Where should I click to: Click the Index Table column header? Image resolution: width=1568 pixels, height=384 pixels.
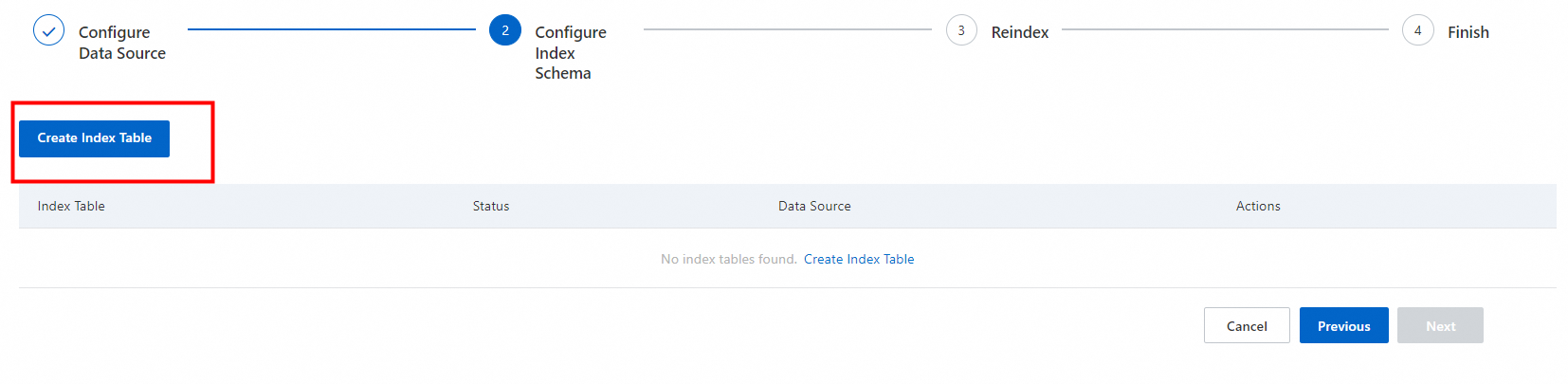(71, 206)
